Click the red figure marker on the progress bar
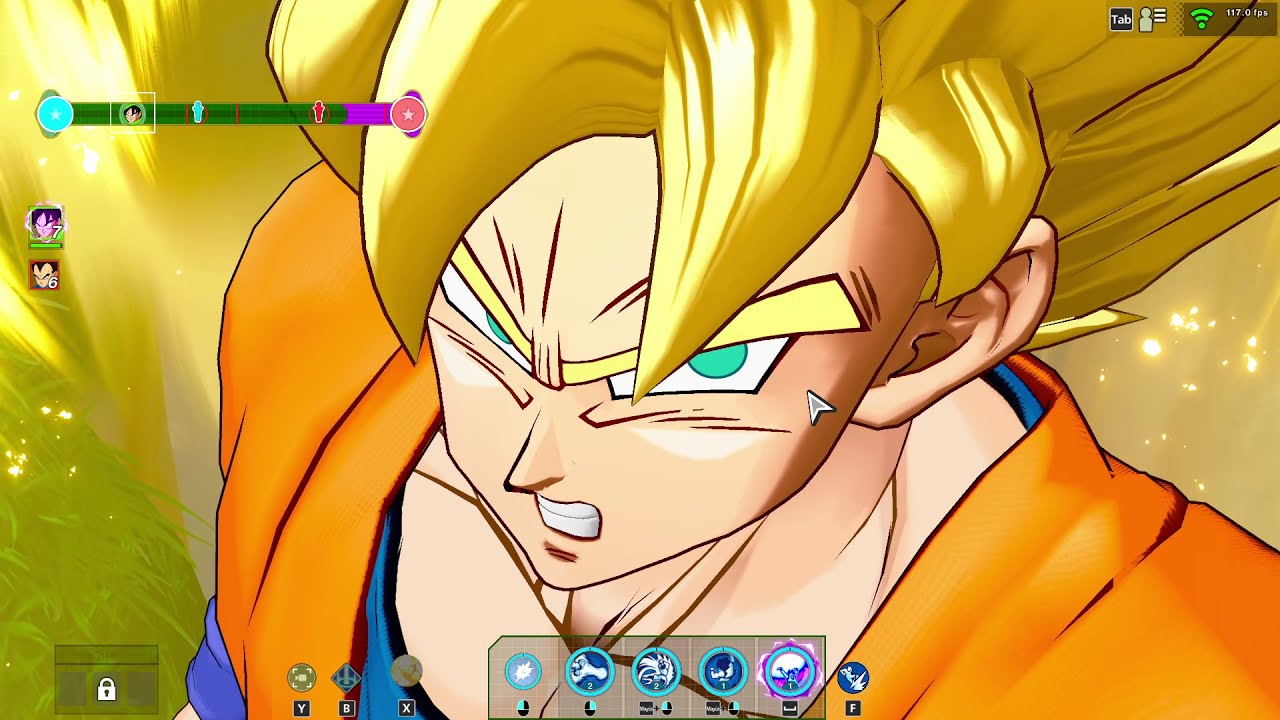Viewport: 1280px width, 720px height. [319, 112]
